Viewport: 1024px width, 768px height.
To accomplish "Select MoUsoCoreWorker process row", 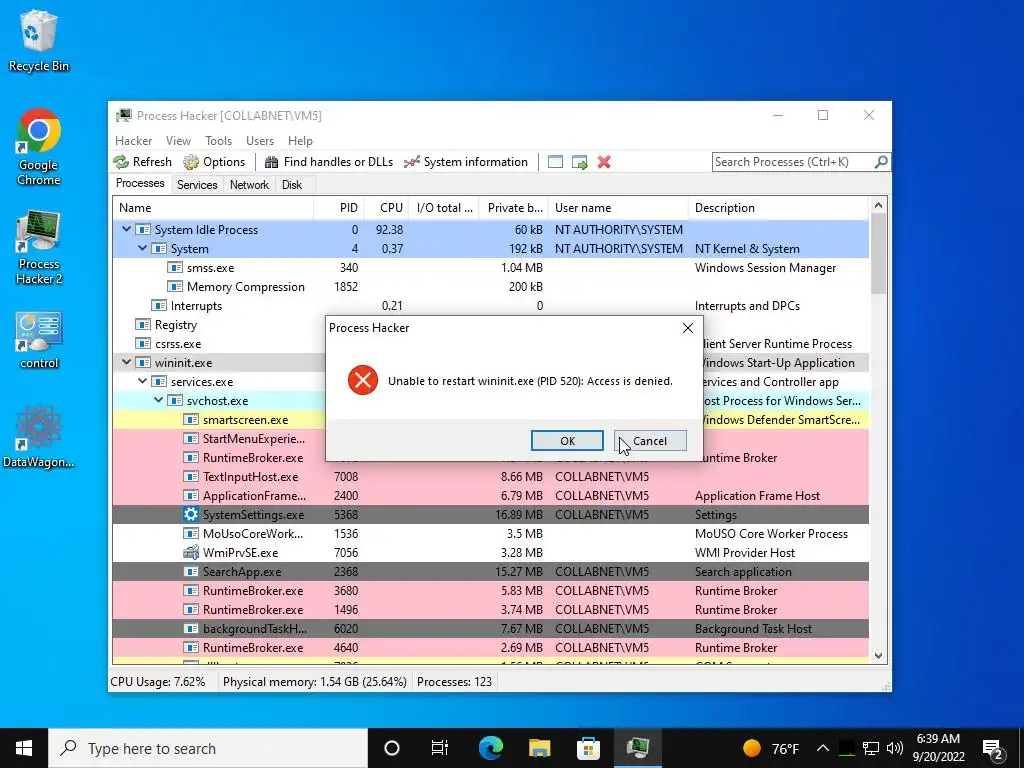I will pos(490,534).
